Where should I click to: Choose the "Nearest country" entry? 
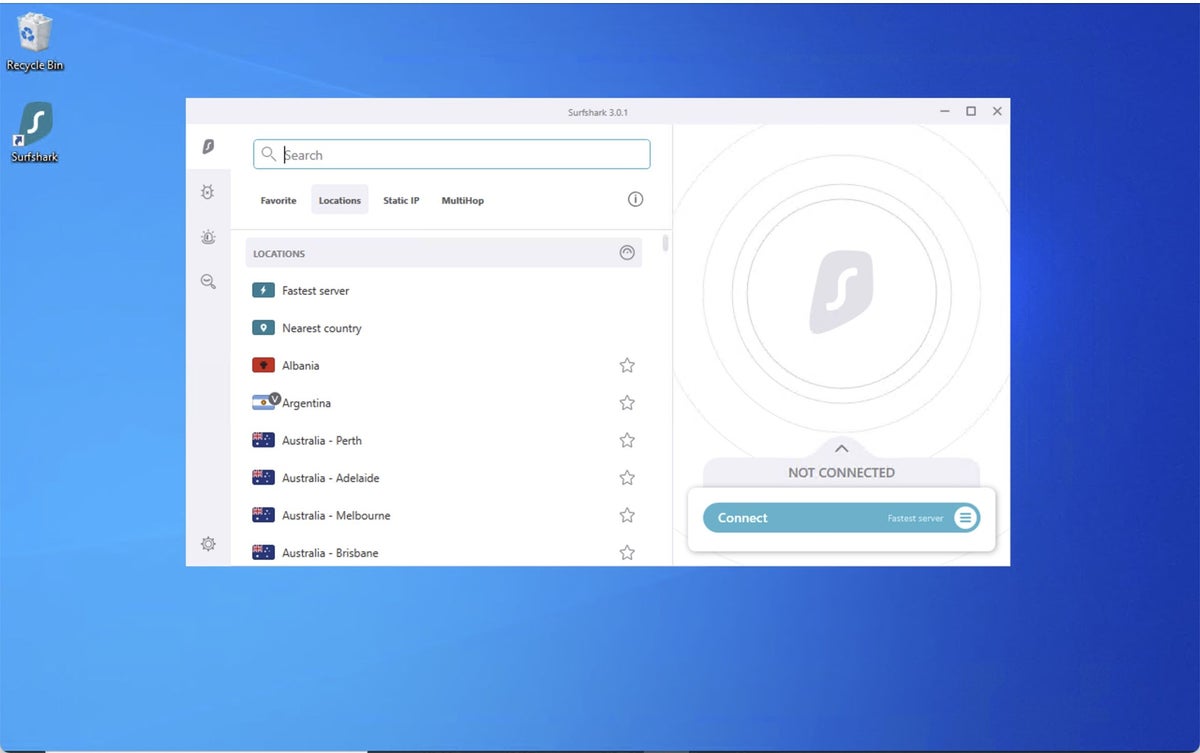[x=322, y=328]
